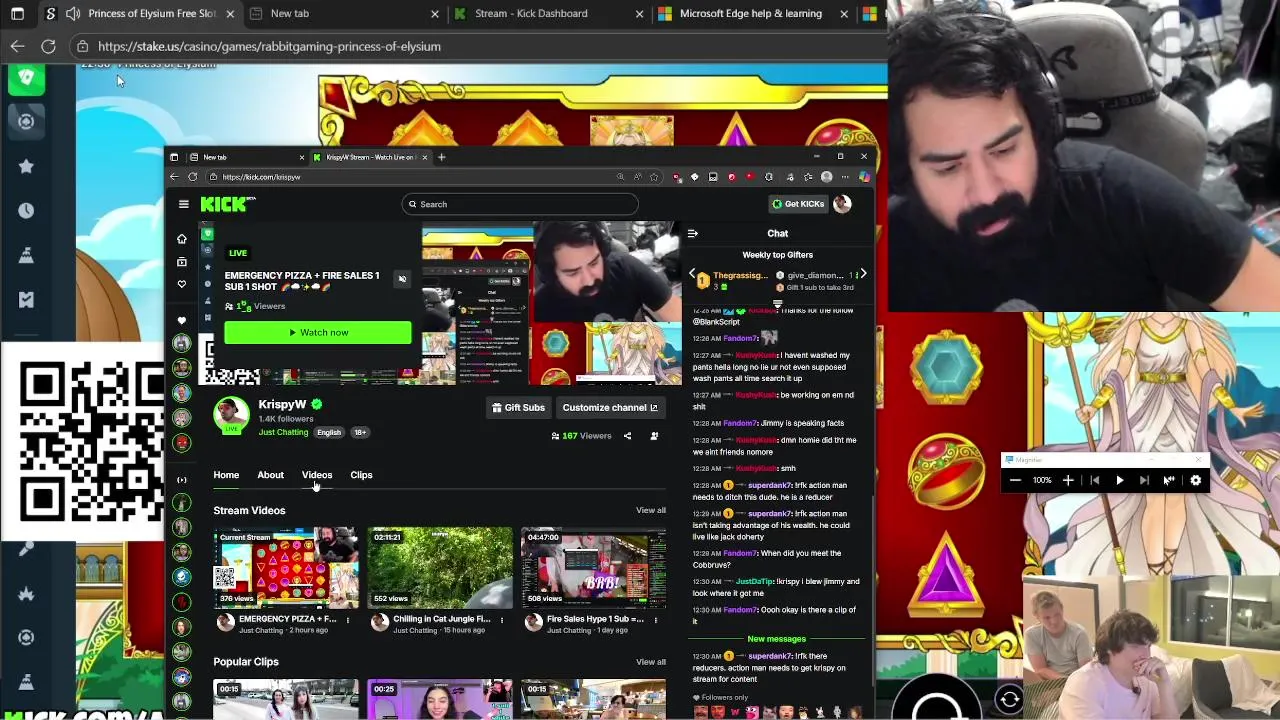Expand the recommended channels sidebar toggle

point(181,479)
